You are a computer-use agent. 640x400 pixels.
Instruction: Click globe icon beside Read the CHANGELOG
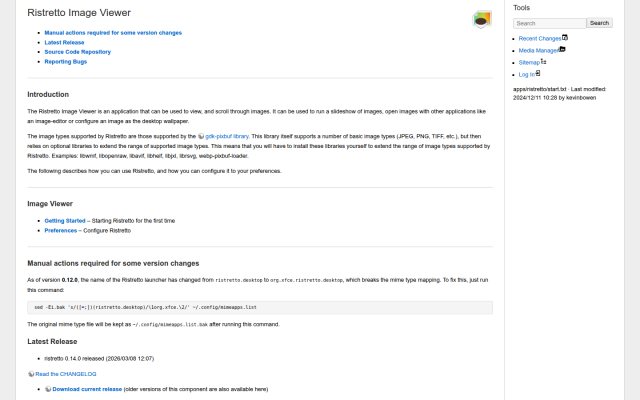[x=31, y=374]
